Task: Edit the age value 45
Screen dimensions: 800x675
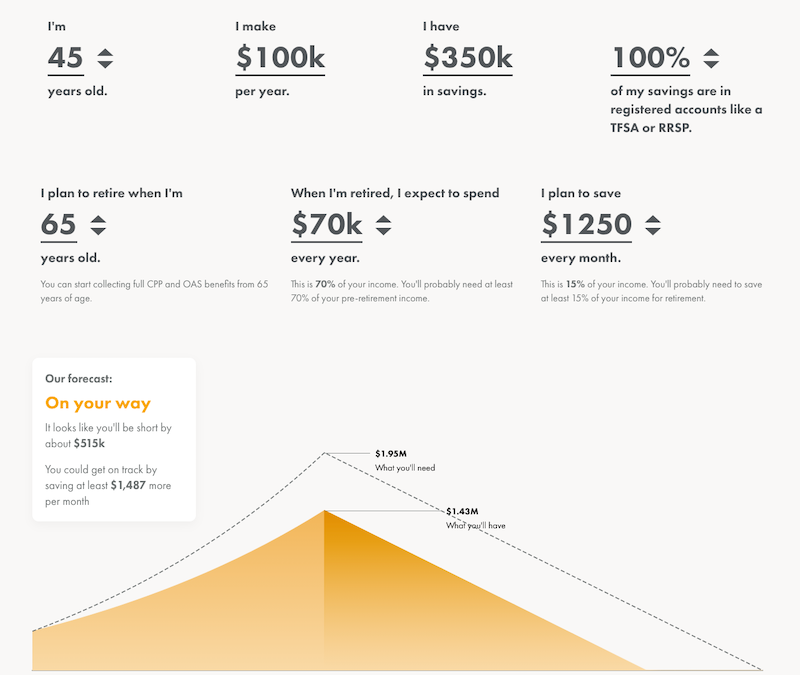Action: 66,58
